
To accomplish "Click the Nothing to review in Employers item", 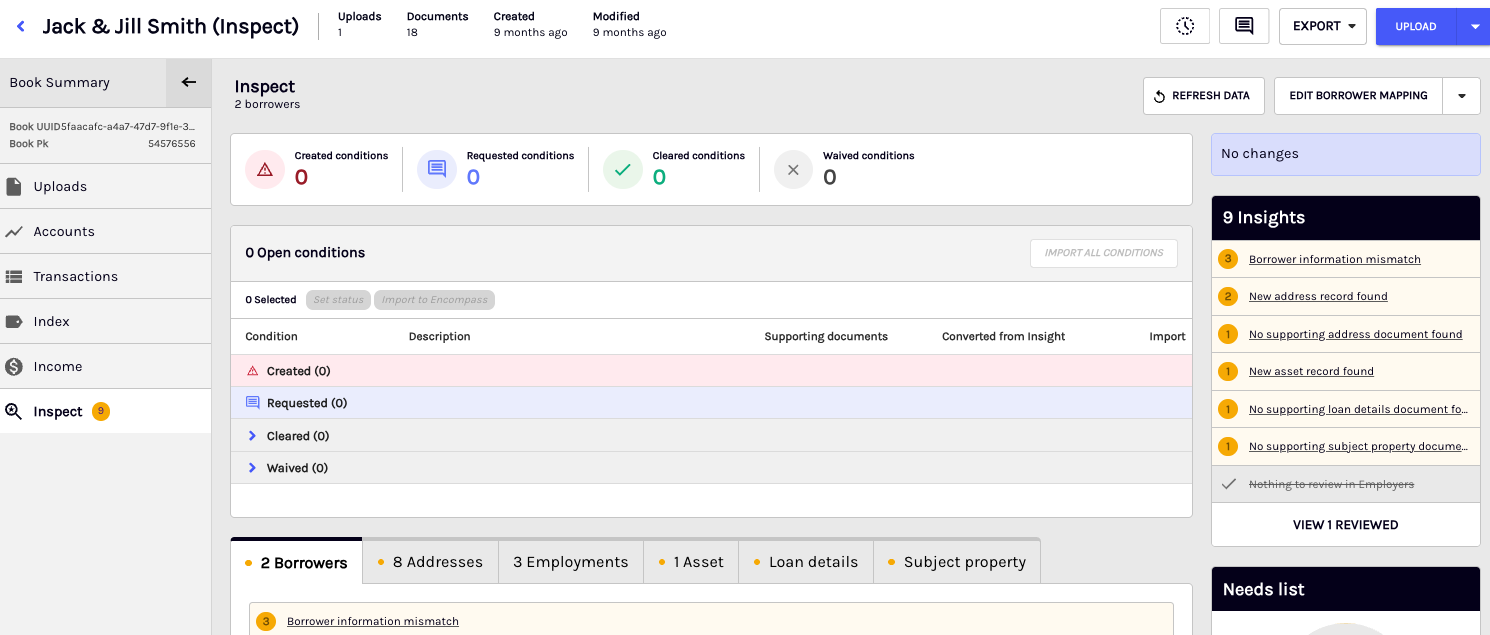I will 1331,484.
